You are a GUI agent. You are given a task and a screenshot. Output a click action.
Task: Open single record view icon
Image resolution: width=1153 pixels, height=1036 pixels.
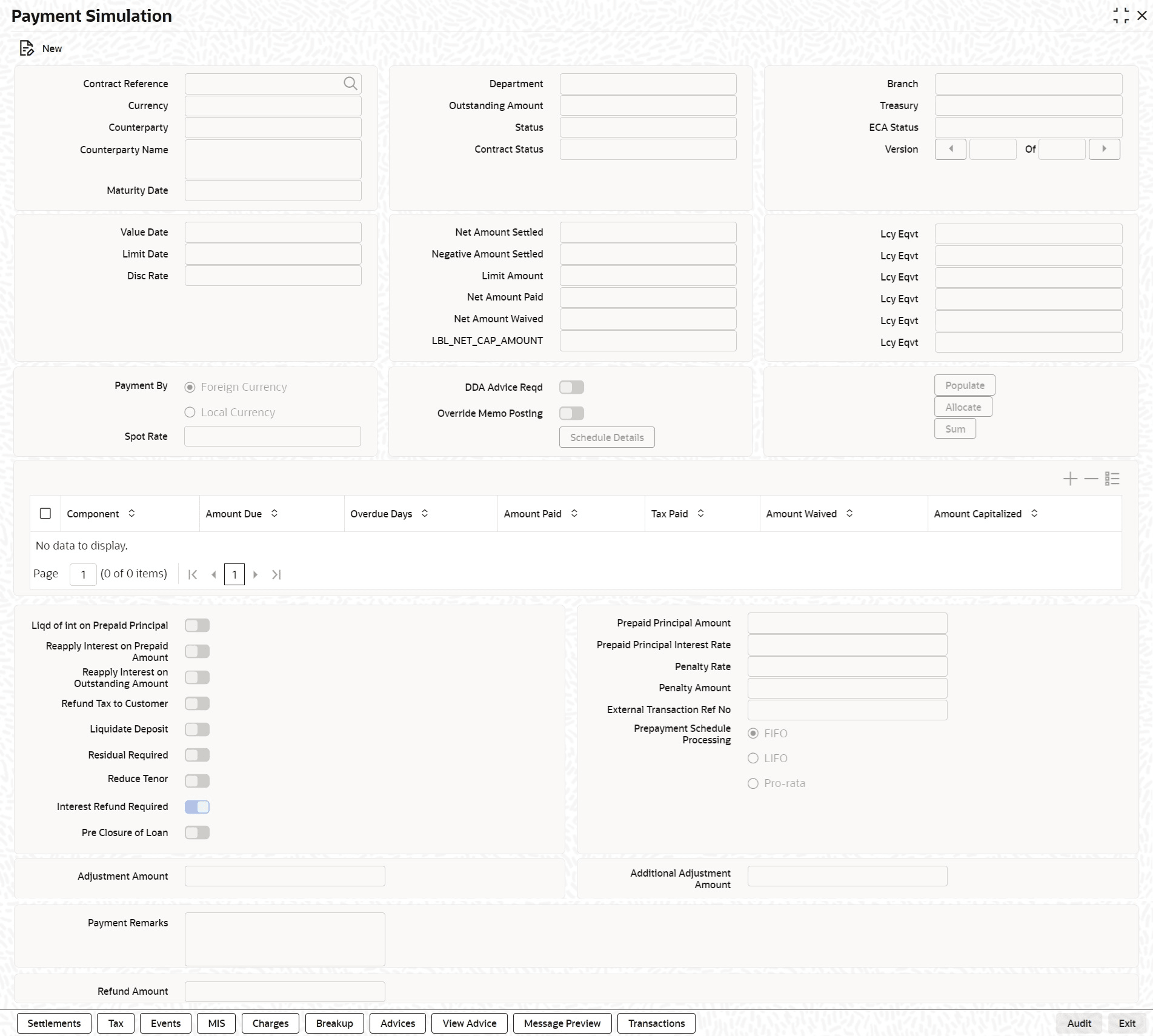(1112, 479)
